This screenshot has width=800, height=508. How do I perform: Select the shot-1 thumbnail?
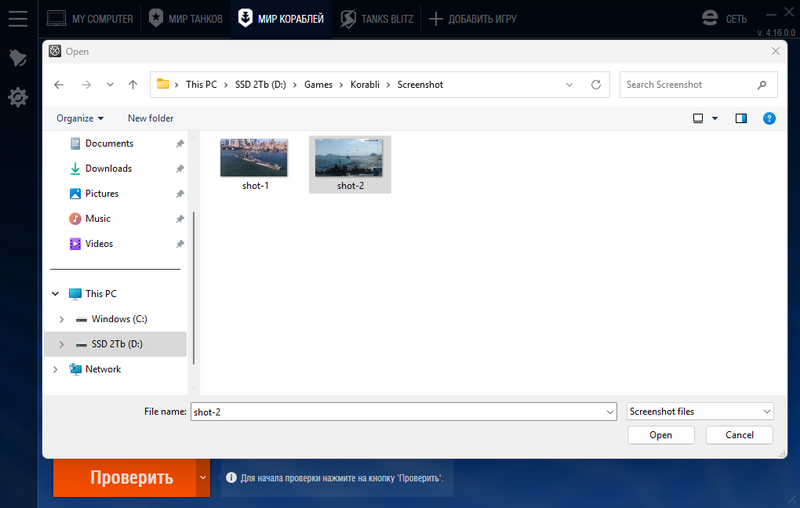(x=254, y=164)
